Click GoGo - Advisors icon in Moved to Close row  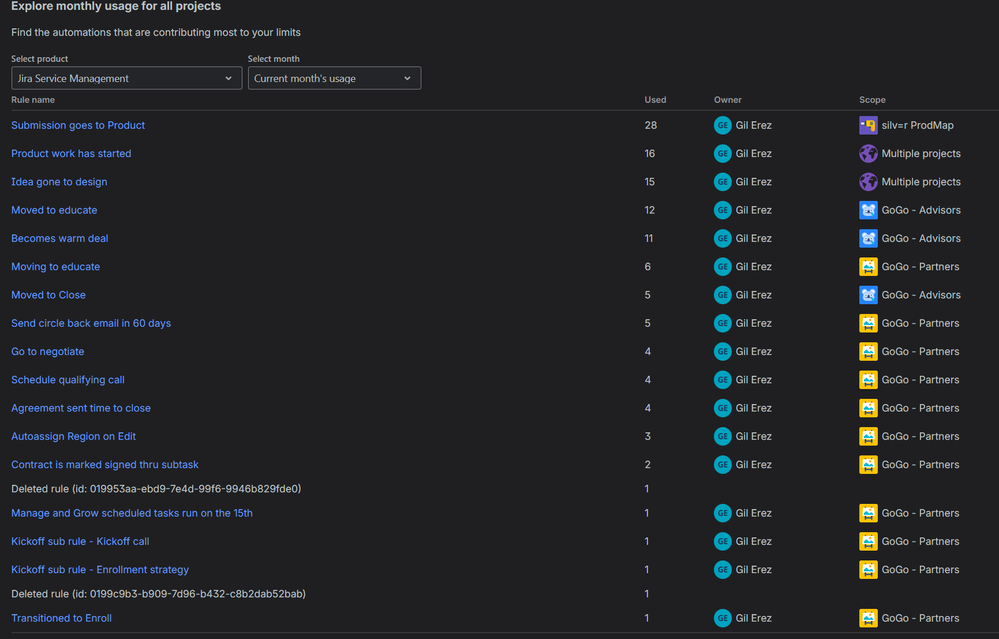pyautogui.click(x=868, y=295)
